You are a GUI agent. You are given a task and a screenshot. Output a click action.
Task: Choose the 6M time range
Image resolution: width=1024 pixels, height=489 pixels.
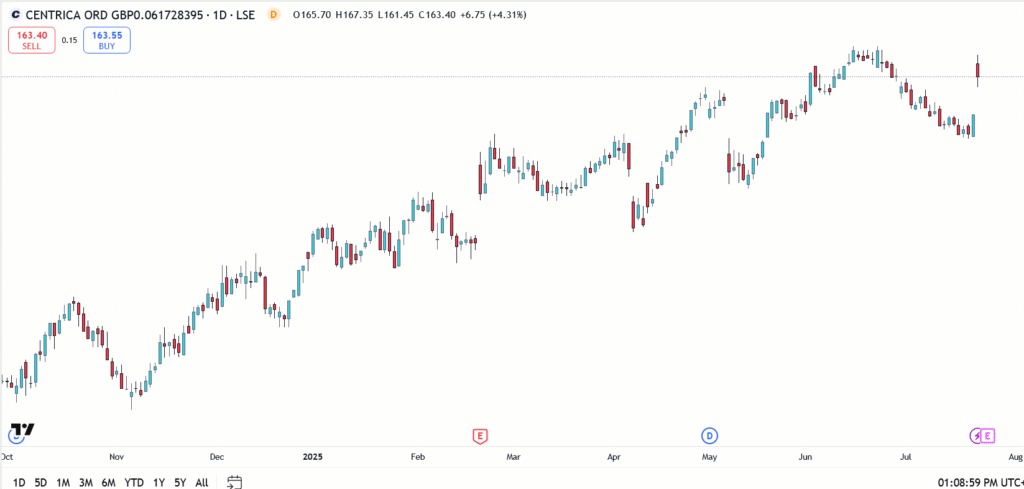click(108, 482)
